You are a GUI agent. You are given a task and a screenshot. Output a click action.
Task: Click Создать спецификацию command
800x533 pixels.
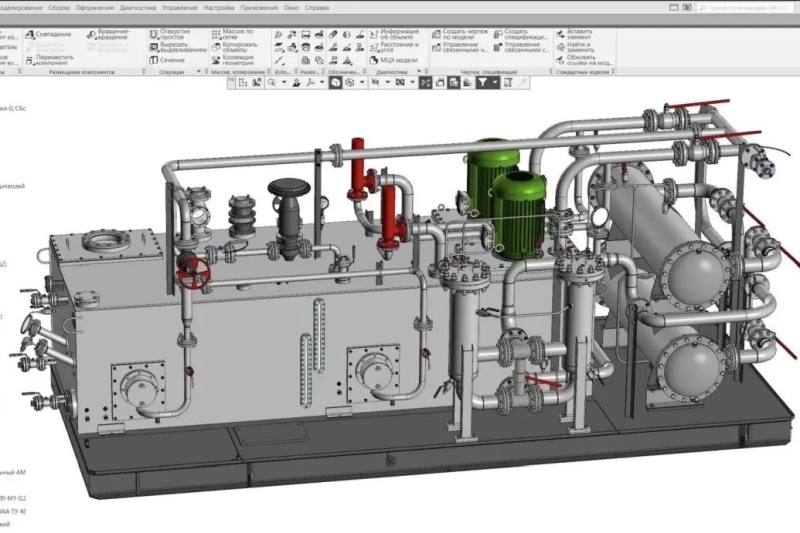(x=521, y=34)
